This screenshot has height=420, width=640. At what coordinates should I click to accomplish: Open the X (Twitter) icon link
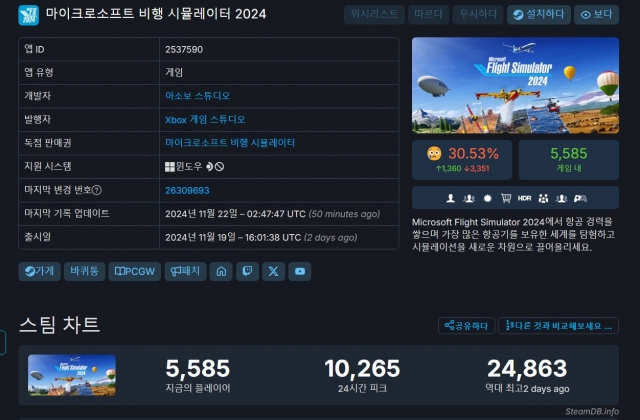pos(273,271)
